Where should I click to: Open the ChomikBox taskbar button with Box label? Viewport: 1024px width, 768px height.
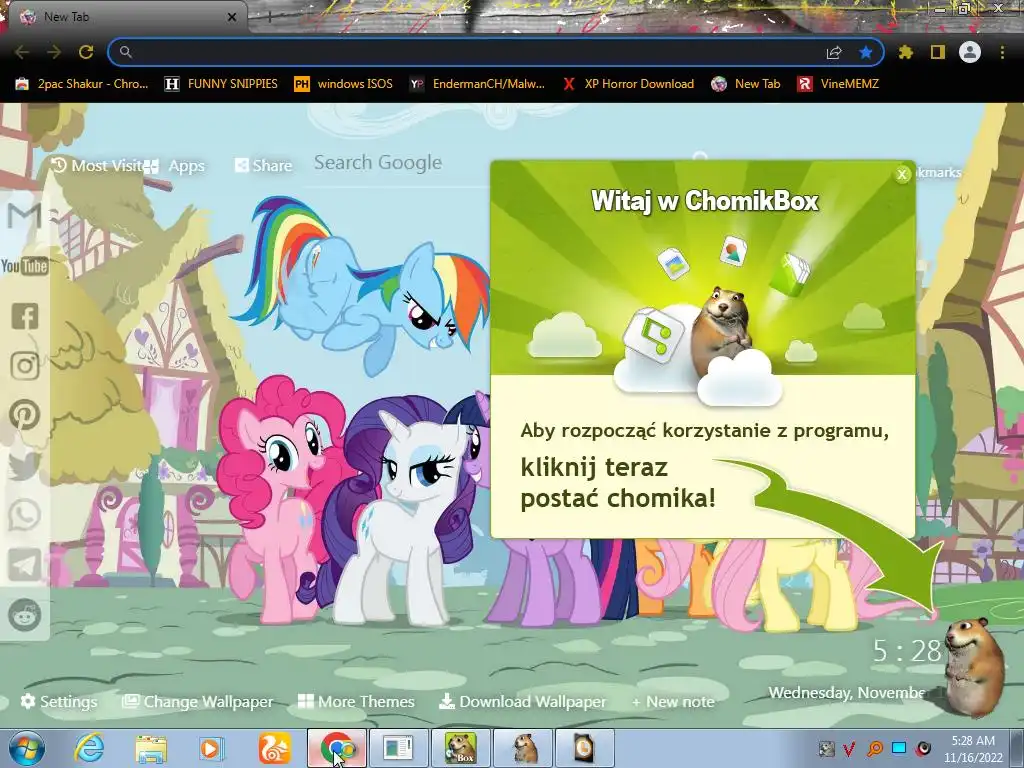pyautogui.click(x=461, y=748)
